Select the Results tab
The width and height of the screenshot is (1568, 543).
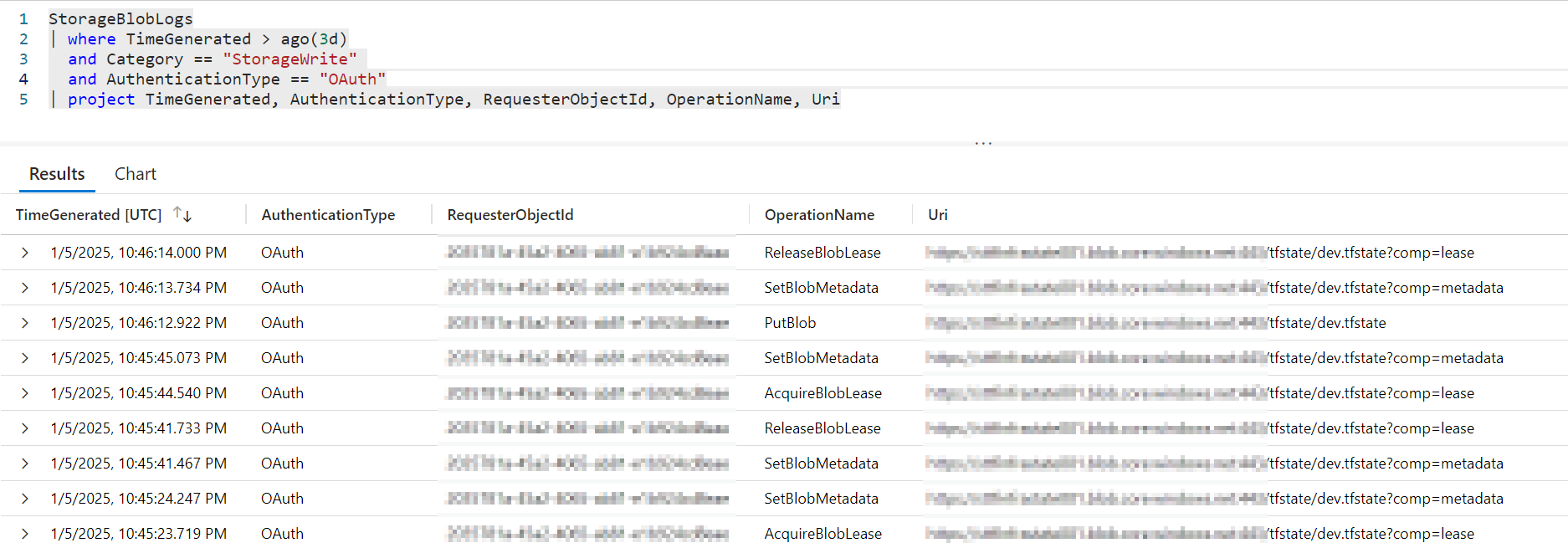click(x=57, y=174)
